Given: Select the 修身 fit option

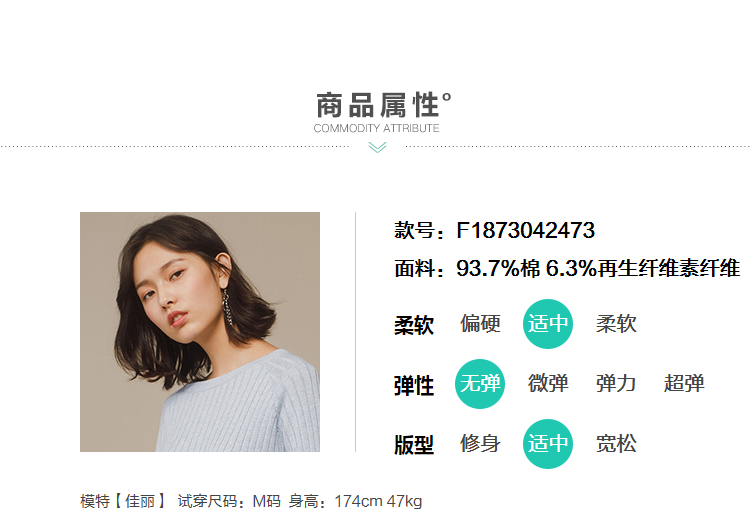Looking at the screenshot, I should [480, 443].
